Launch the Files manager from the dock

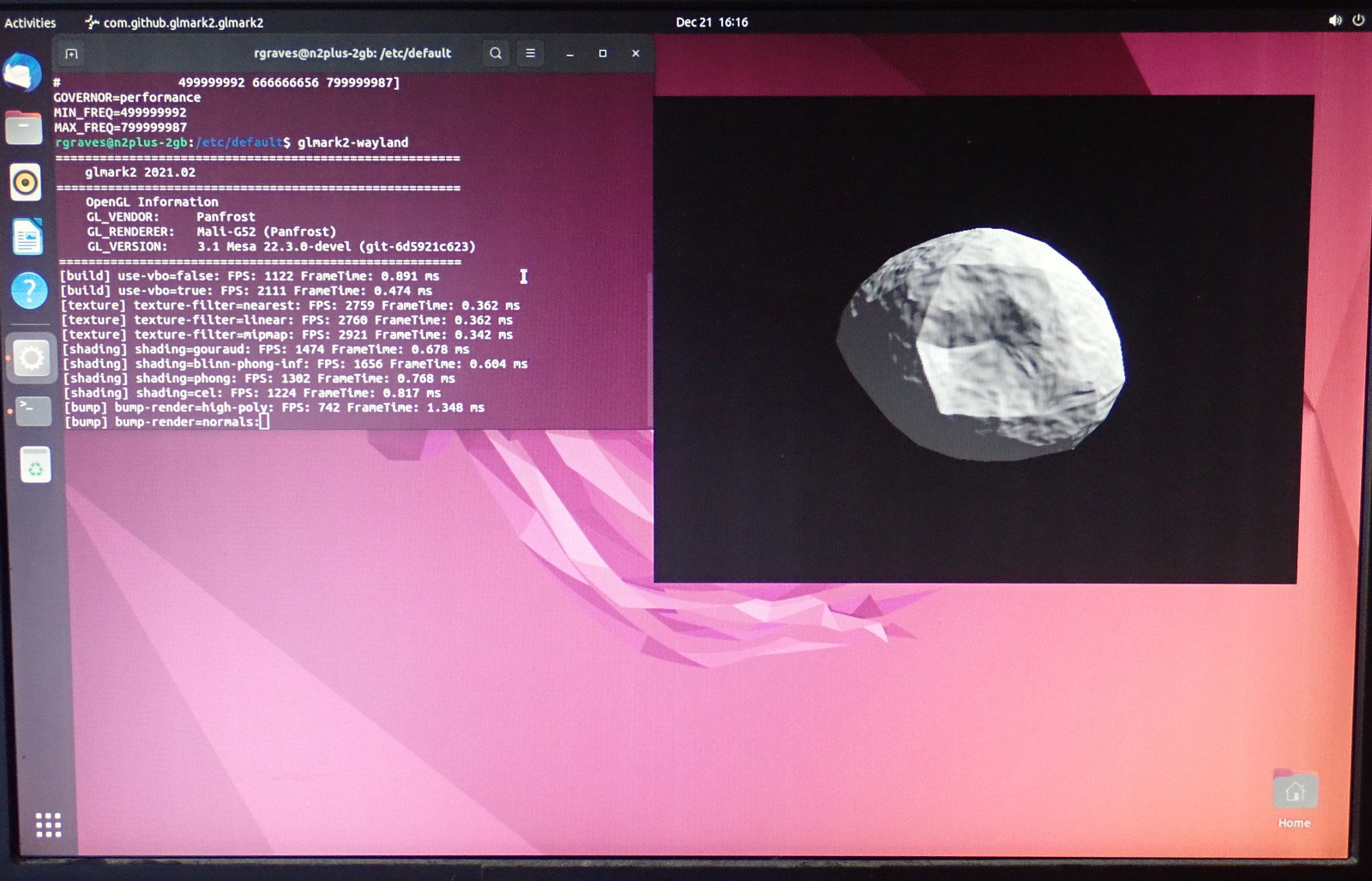pos(24,129)
